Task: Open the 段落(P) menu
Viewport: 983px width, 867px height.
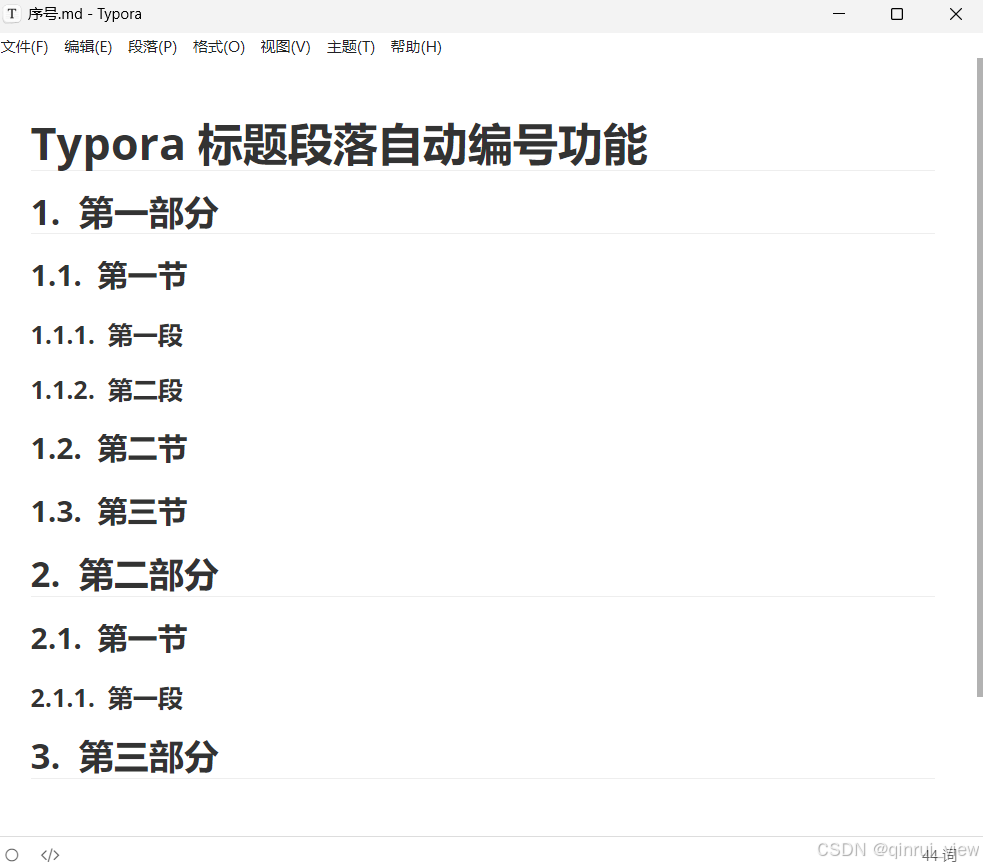Action: (x=152, y=47)
